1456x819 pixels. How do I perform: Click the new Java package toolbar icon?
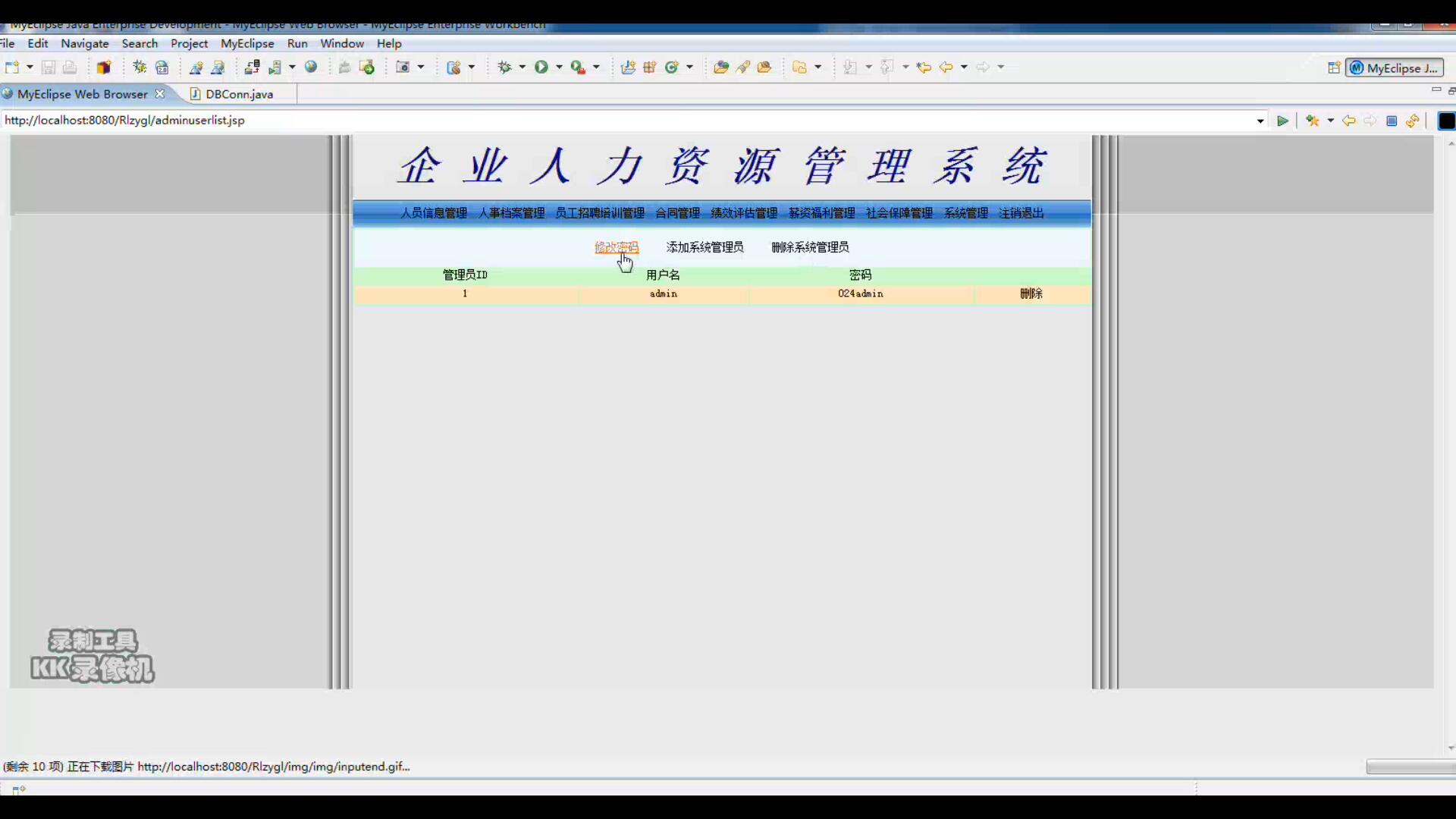(650, 67)
